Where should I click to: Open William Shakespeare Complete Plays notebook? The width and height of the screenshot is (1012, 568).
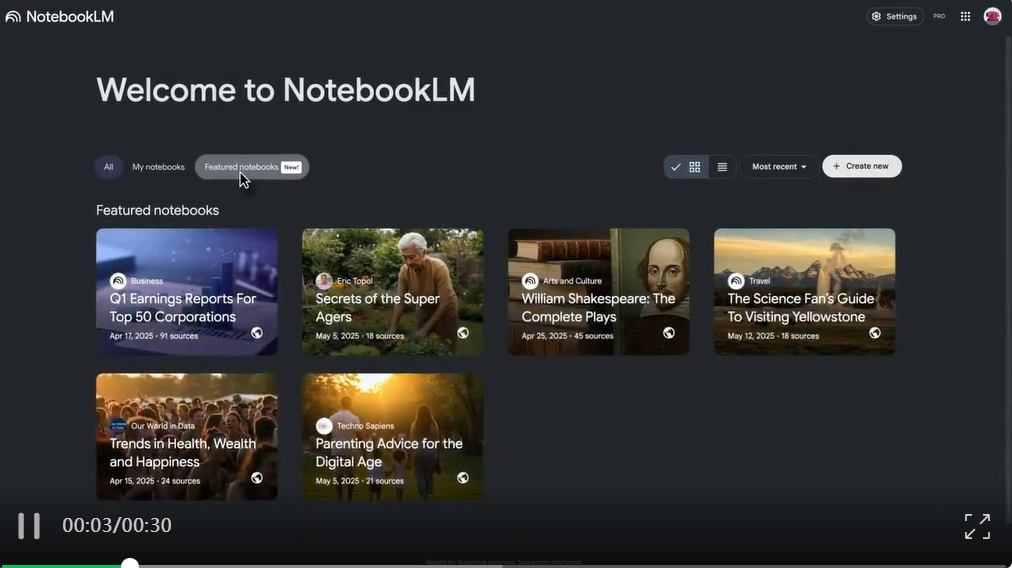click(x=598, y=292)
